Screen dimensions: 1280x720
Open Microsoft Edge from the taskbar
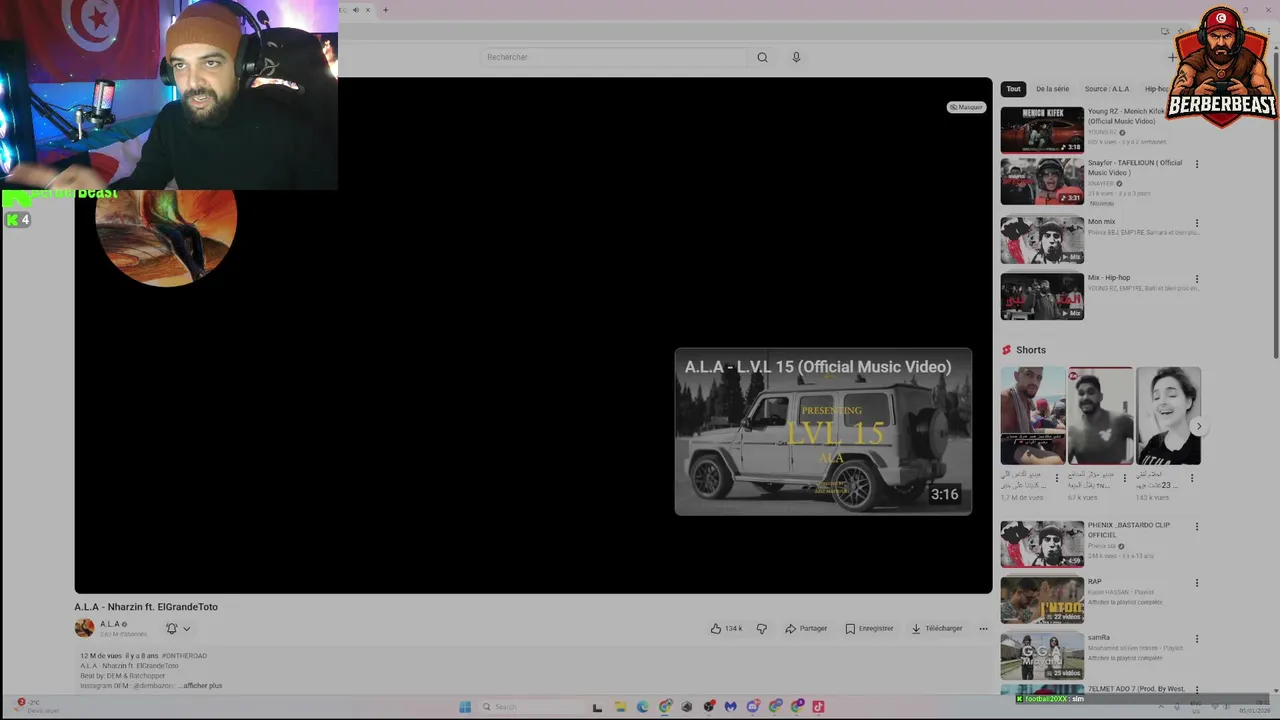642,707
